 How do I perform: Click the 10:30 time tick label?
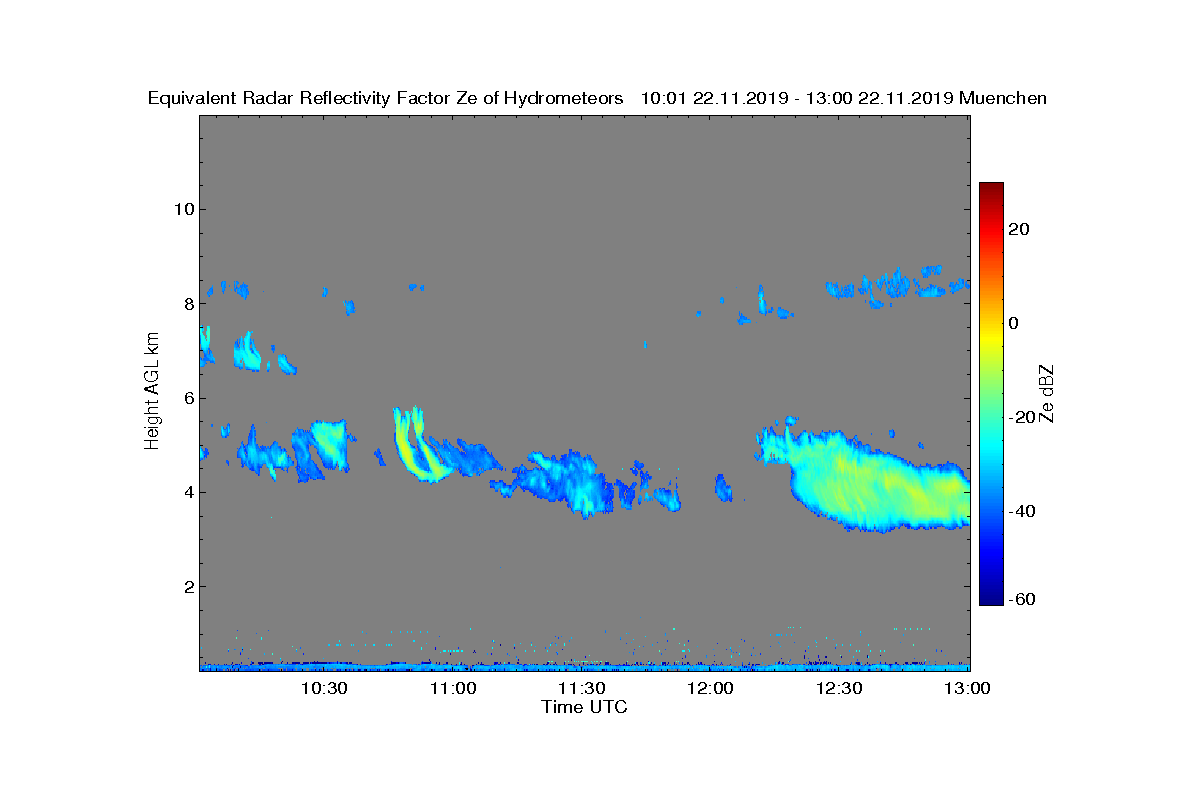[x=323, y=688]
